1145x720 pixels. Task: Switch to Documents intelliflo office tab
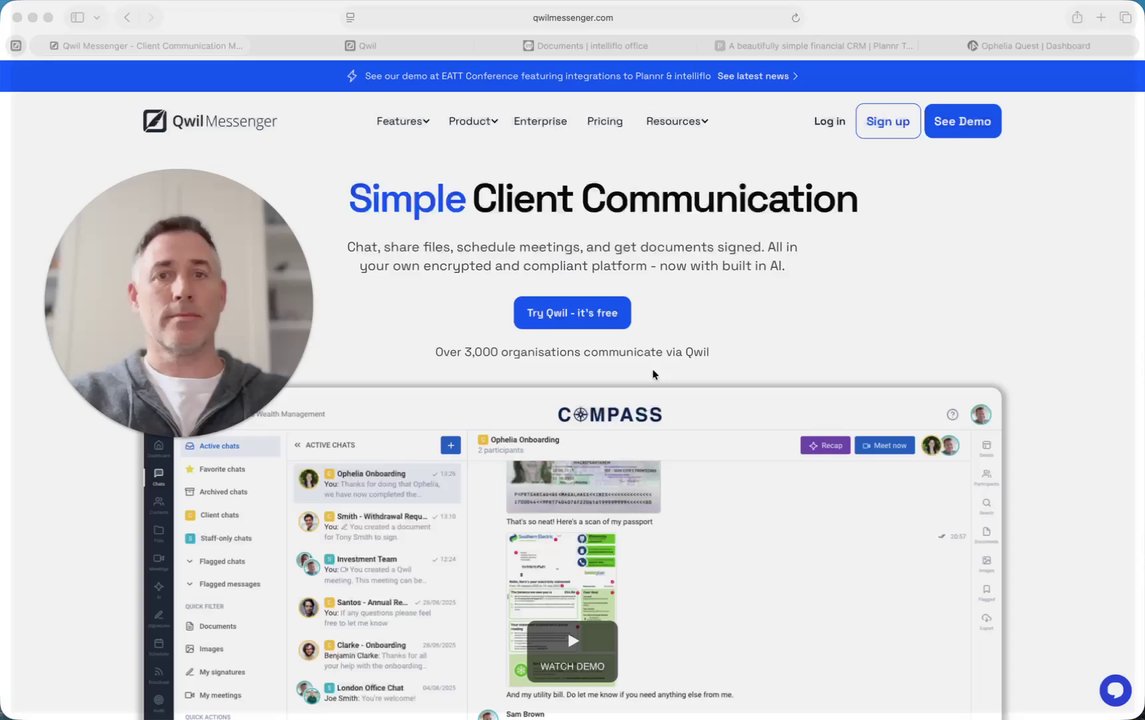(x=586, y=45)
